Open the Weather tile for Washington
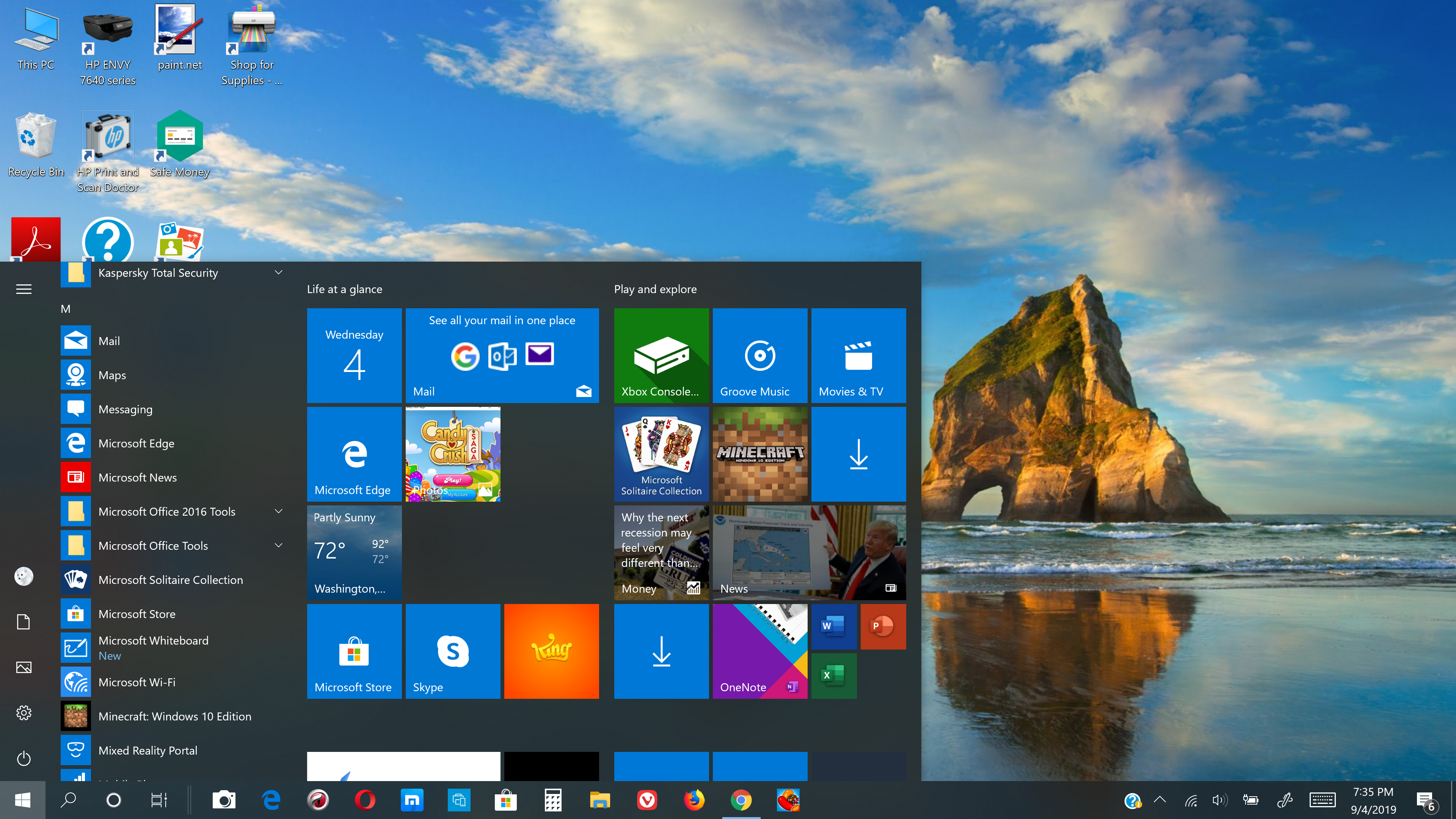Image resolution: width=1456 pixels, height=819 pixels. coord(354,552)
